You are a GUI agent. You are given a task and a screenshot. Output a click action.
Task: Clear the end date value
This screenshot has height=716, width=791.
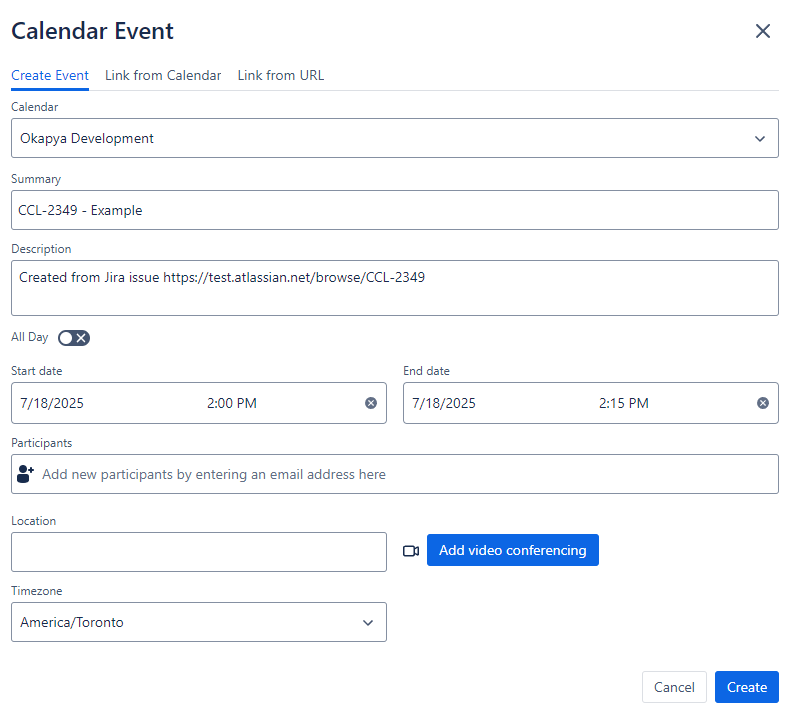click(x=763, y=403)
